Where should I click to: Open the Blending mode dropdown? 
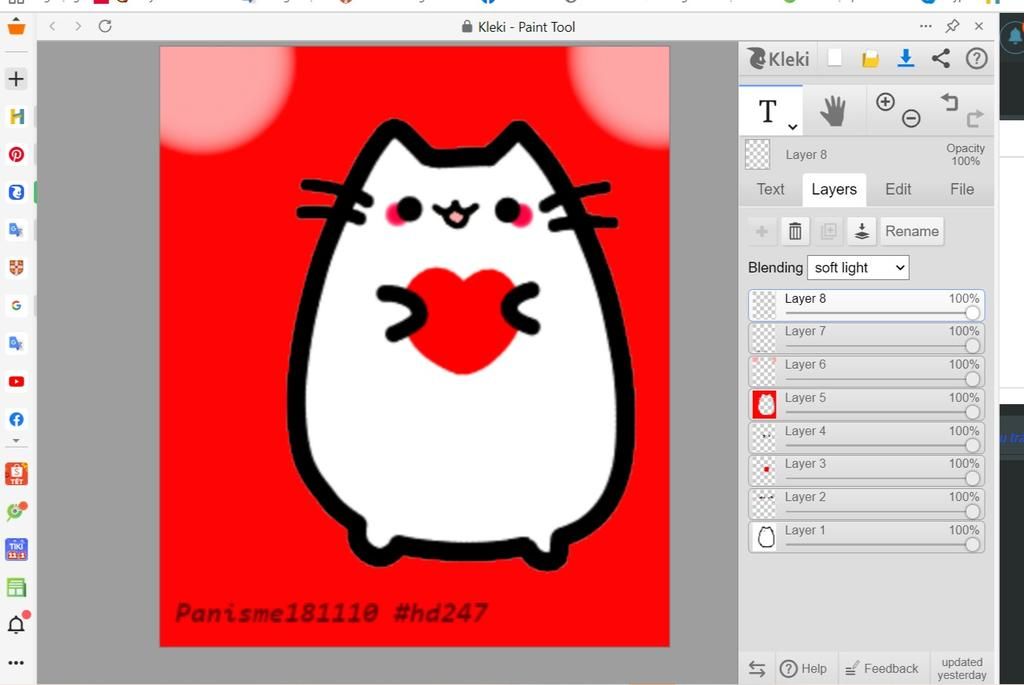tap(857, 268)
